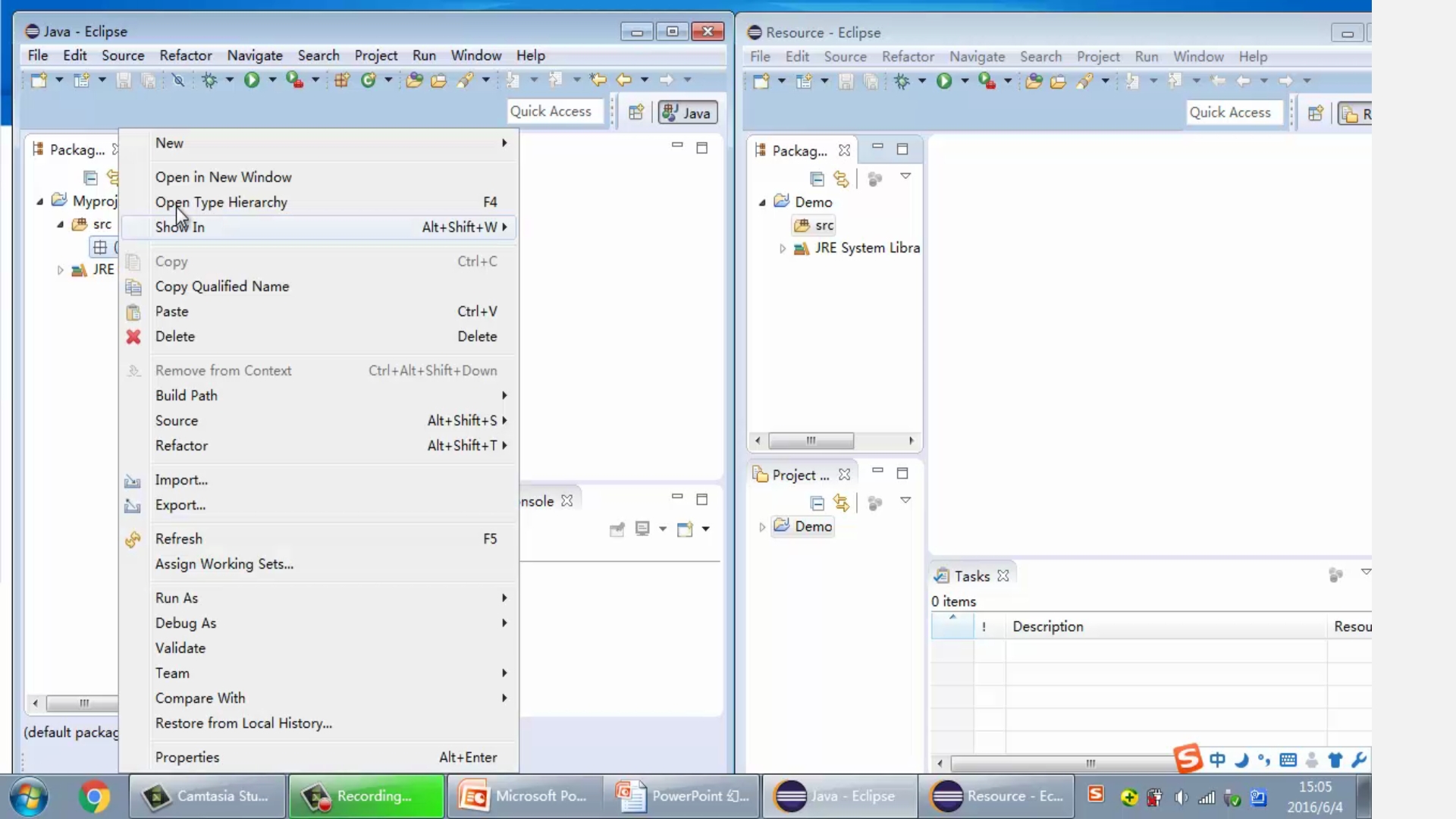Screen dimensions: 1456x819
Task: Click Debug bug icon in Java Eclipse toolbar
Action: [209, 80]
